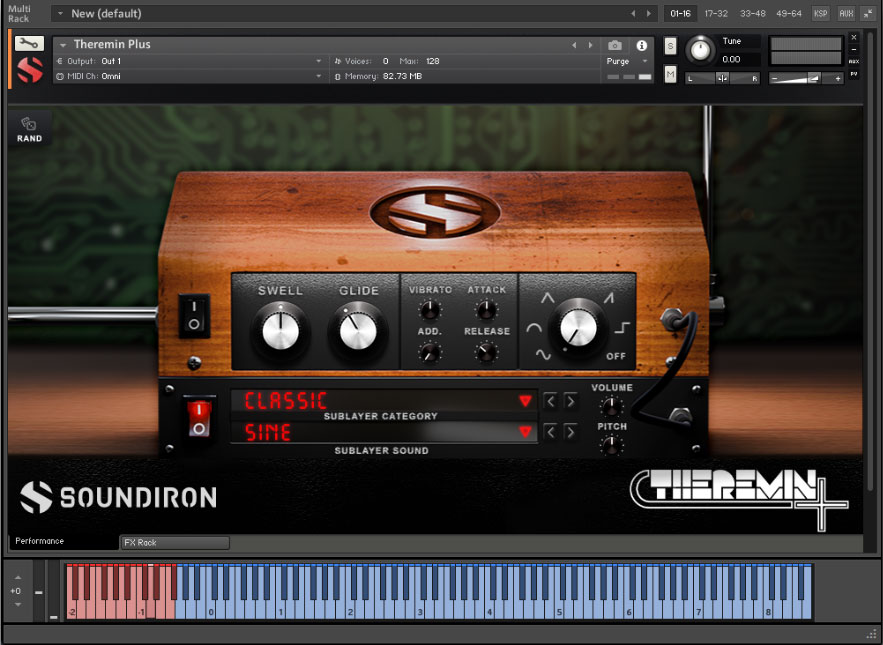Select instrument page 17-32
The height and width of the screenshot is (645, 883).
pyautogui.click(x=716, y=14)
